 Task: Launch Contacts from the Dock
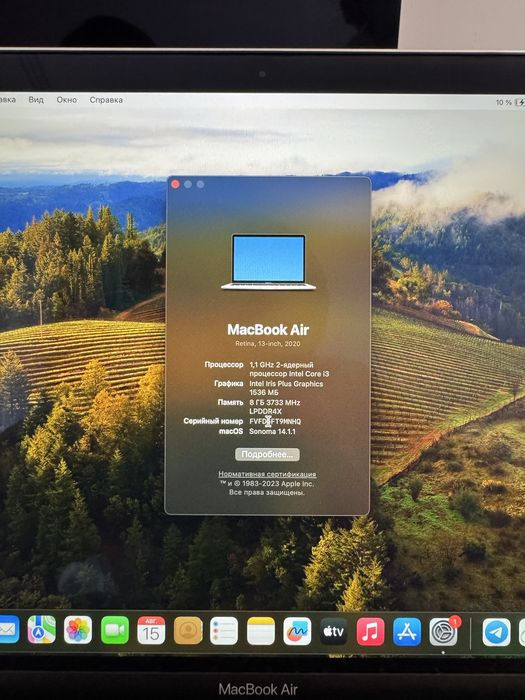[188, 630]
